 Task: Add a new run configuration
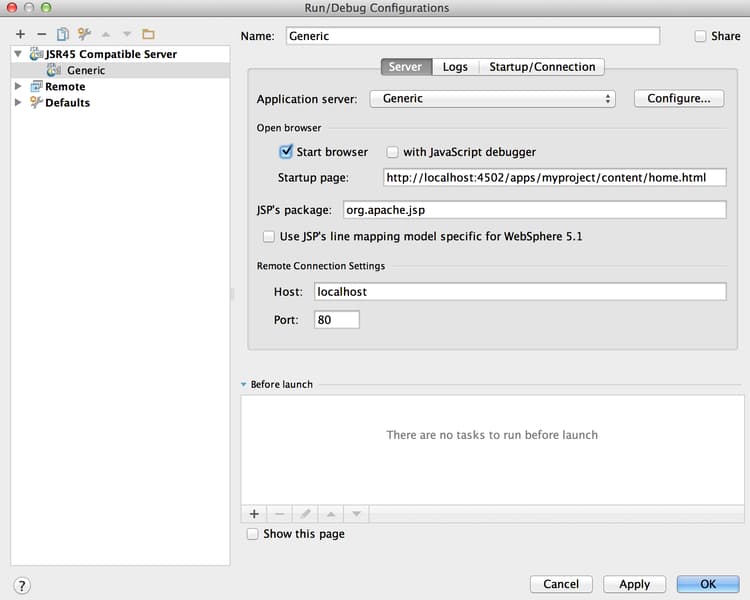pyautogui.click(x=20, y=34)
